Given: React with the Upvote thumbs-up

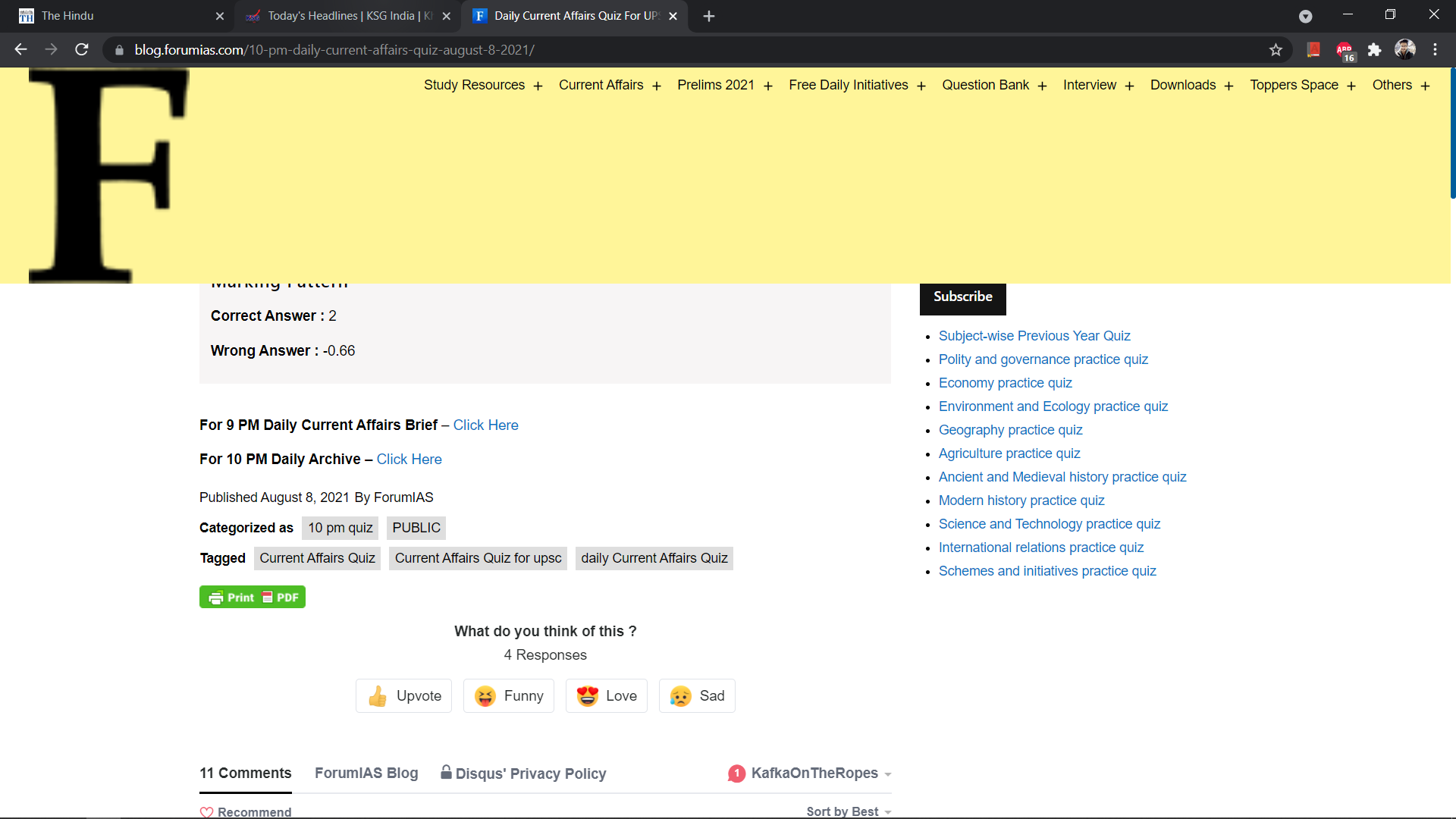Looking at the screenshot, I should click(403, 696).
